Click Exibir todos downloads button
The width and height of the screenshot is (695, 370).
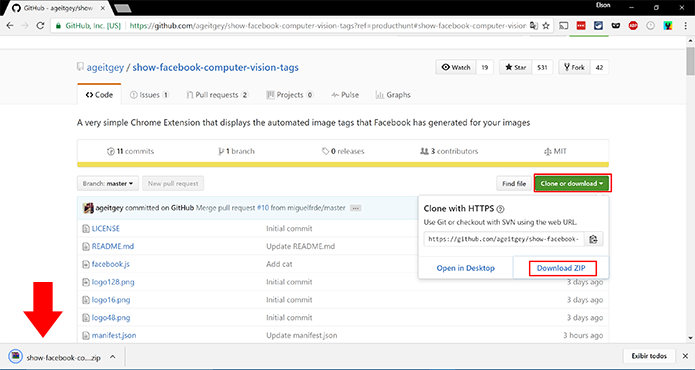point(649,356)
